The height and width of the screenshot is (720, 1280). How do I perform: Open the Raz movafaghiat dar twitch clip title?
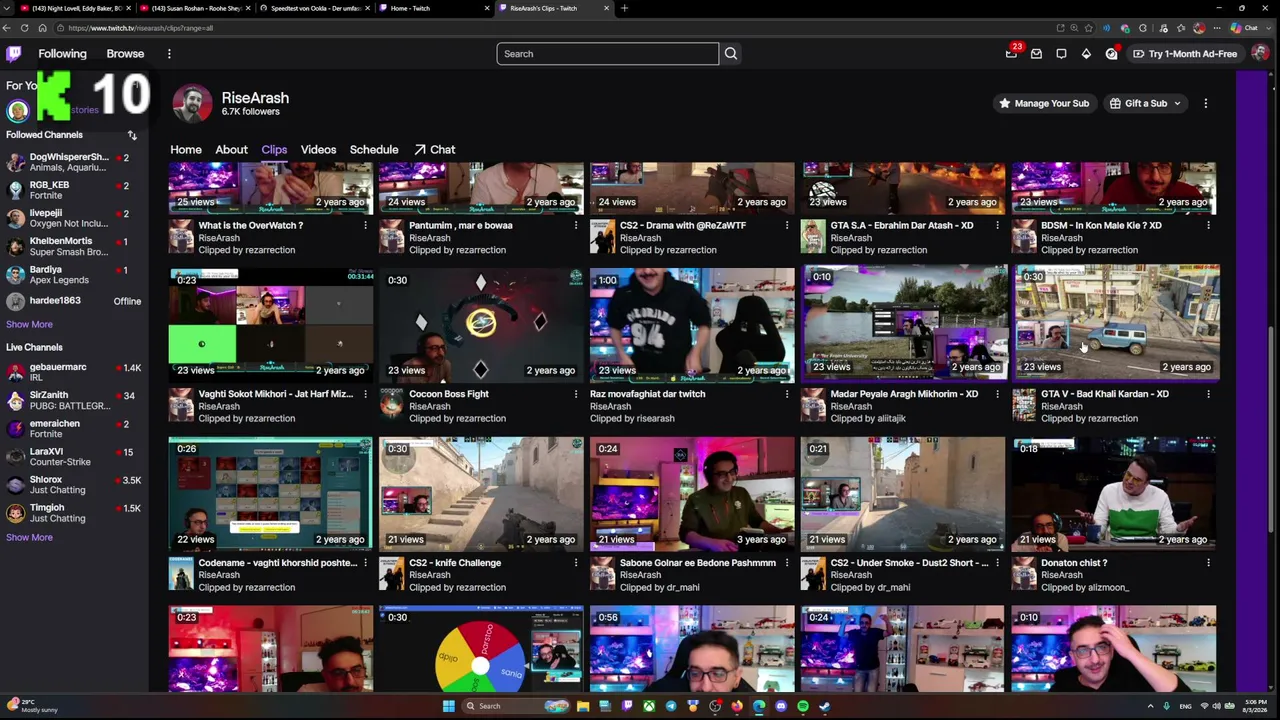648,394
